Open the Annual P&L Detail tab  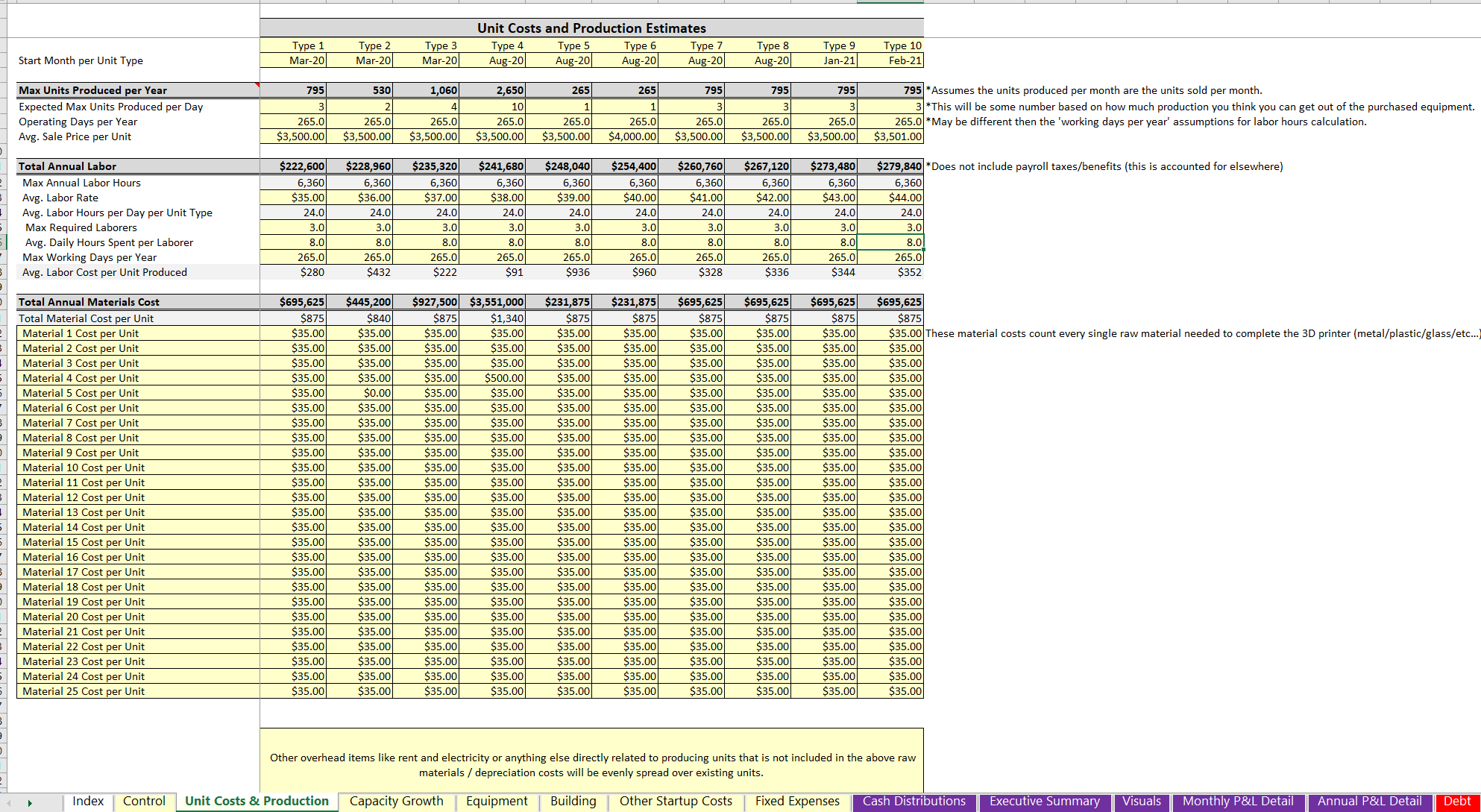click(1369, 802)
